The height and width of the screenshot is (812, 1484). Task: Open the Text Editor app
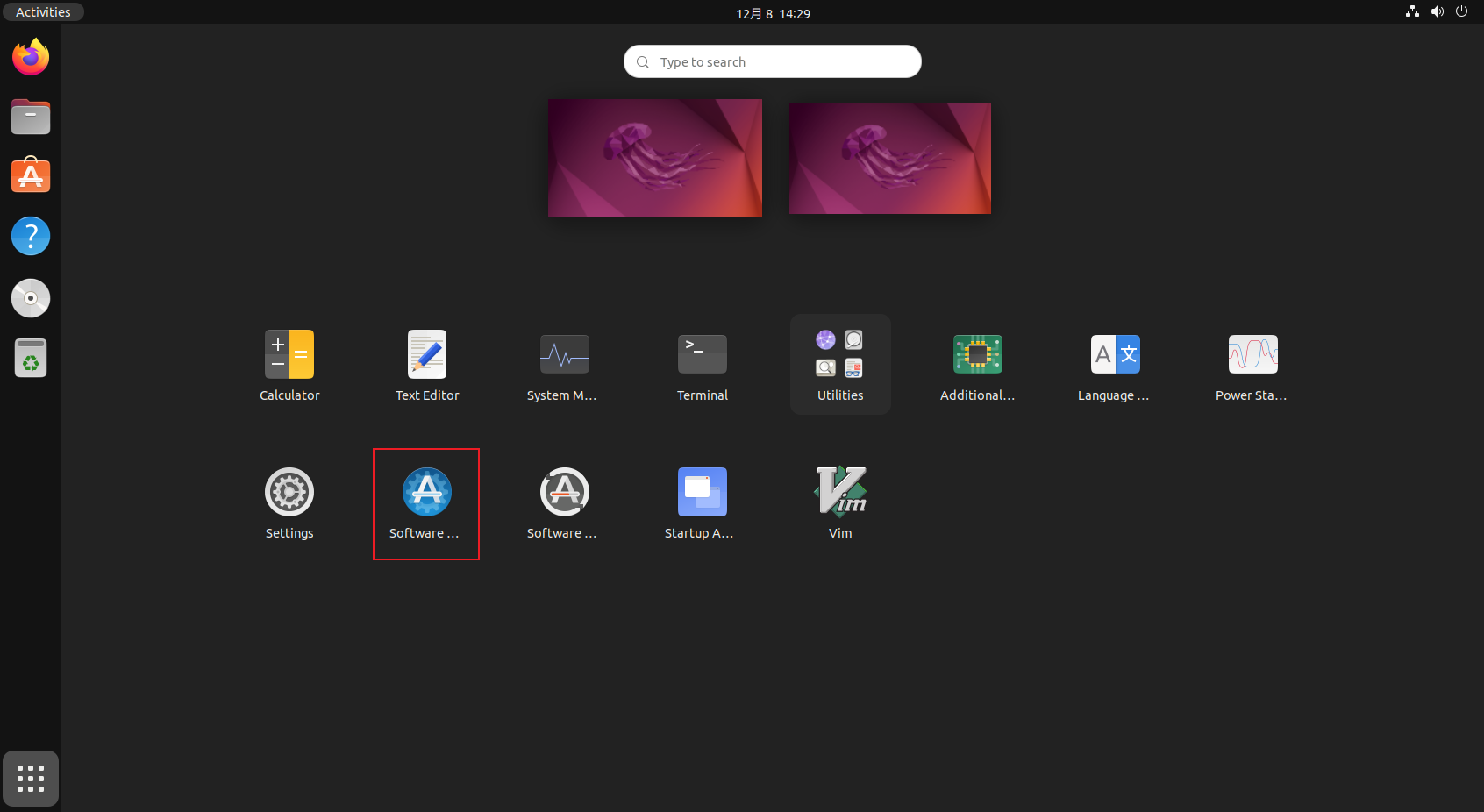(x=427, y=365)
